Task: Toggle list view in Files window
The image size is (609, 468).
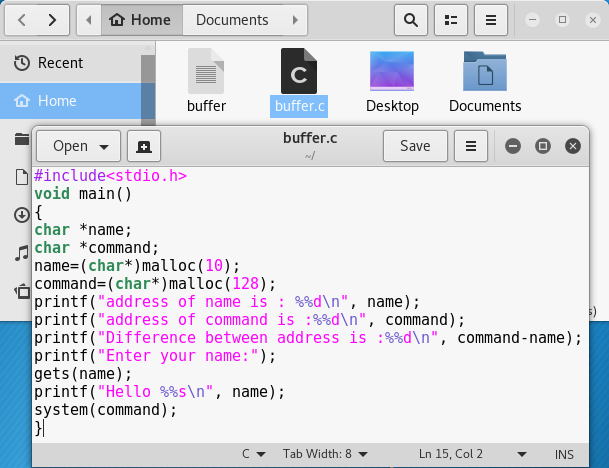Action: (451, 20)
